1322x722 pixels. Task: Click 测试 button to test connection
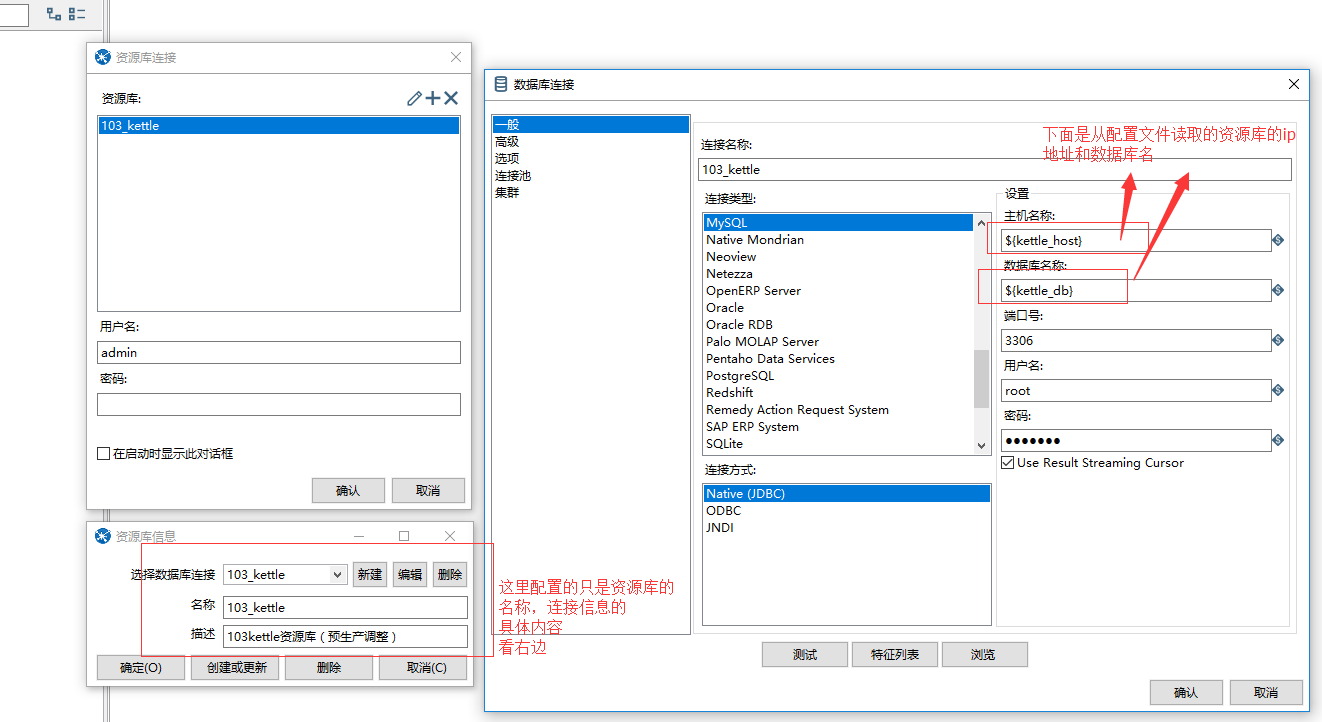805,655
